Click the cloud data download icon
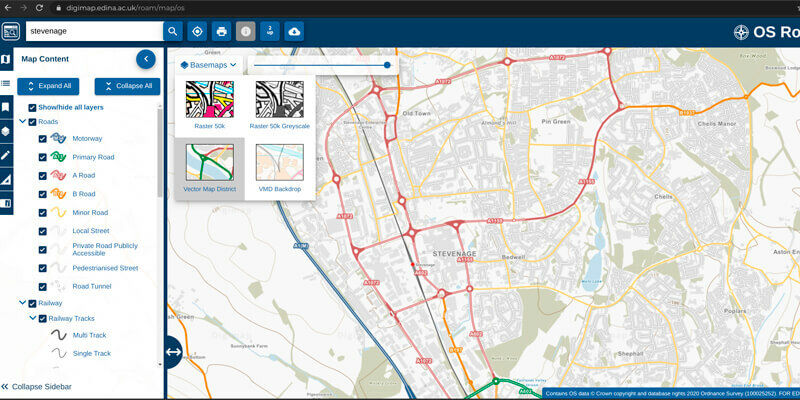 (x=294, y=32)
